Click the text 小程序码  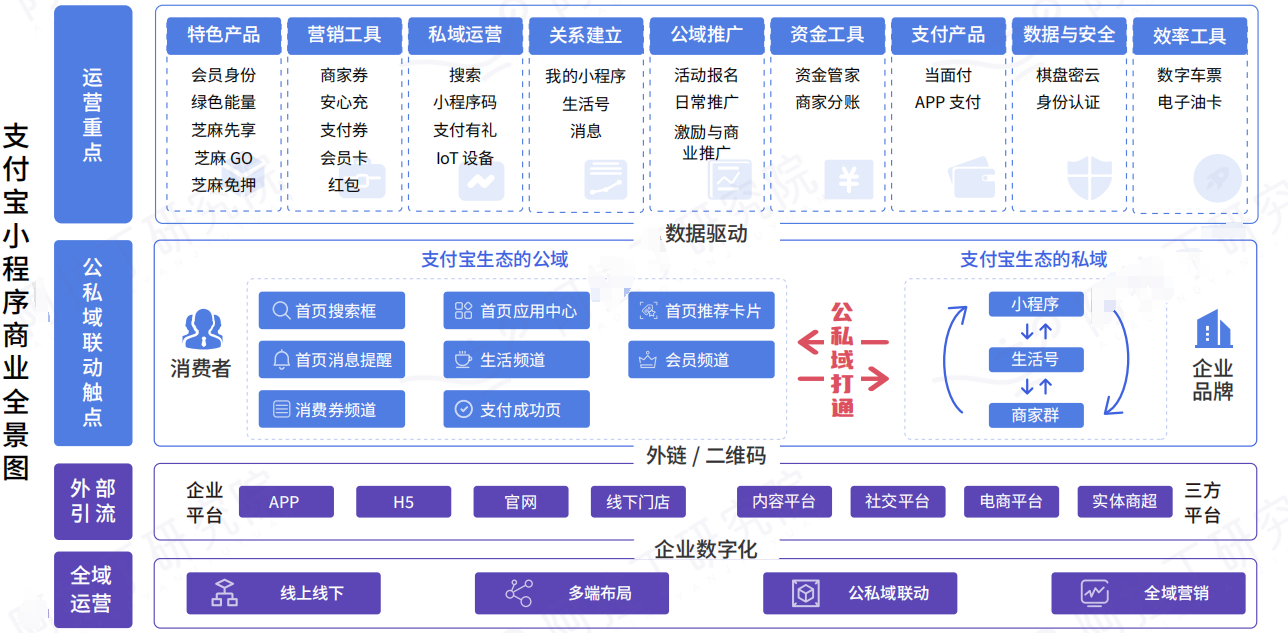click(465, 102)
